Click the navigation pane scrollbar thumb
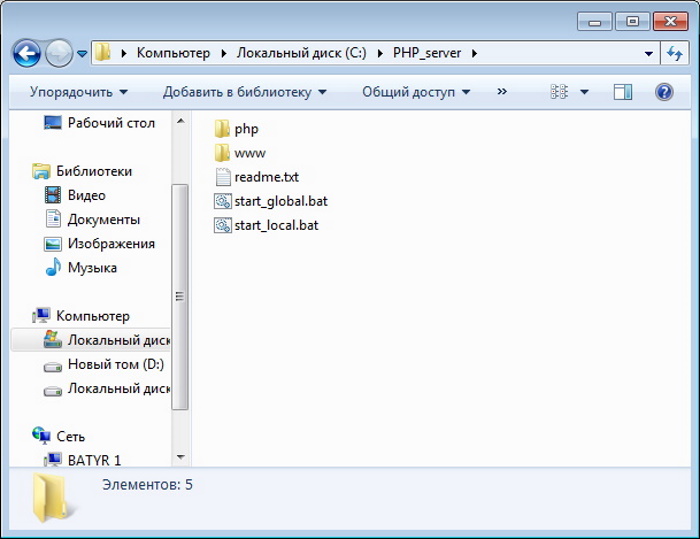Image resolution: width=700 pixels, height=539 pixels. pyautogui.click(x=180, y=297)
